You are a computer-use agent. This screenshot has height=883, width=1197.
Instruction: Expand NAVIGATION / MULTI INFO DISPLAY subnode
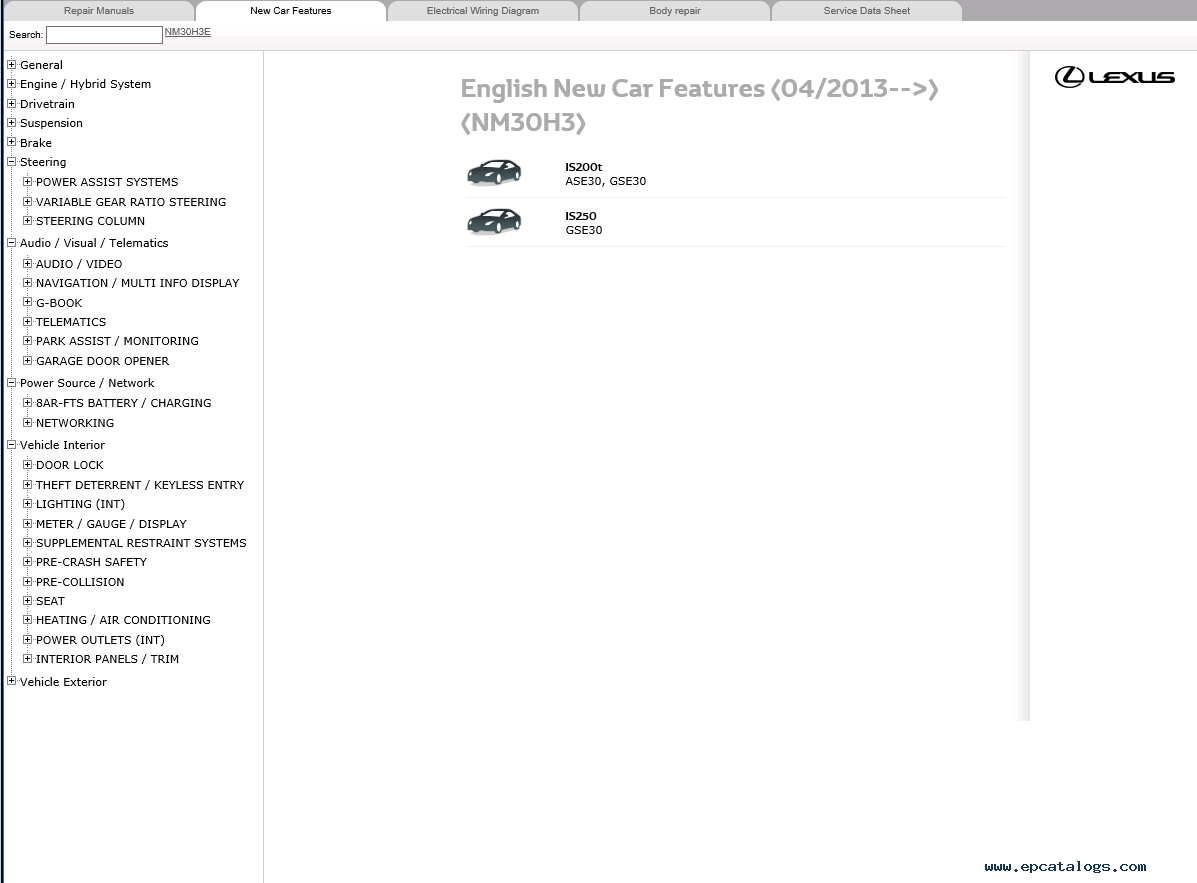pyautogui.click(x=27, y=282)
